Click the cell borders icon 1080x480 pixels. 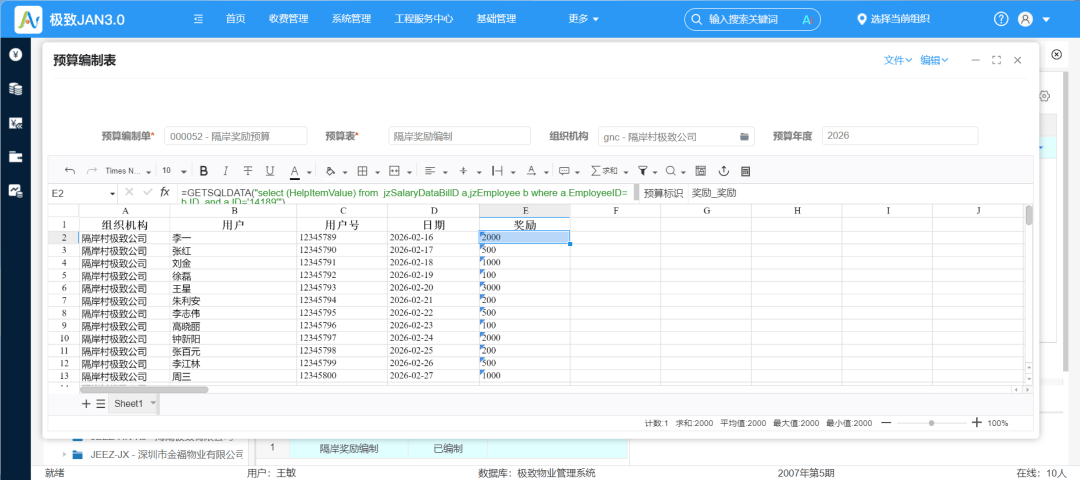click(x=362, y=171)
